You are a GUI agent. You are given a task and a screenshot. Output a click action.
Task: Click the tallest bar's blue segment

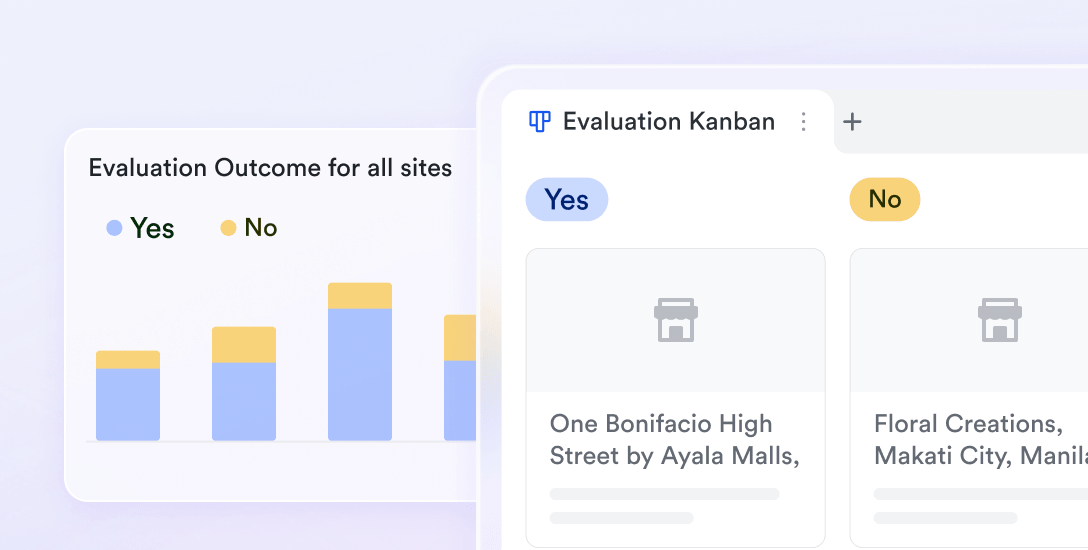360,375
